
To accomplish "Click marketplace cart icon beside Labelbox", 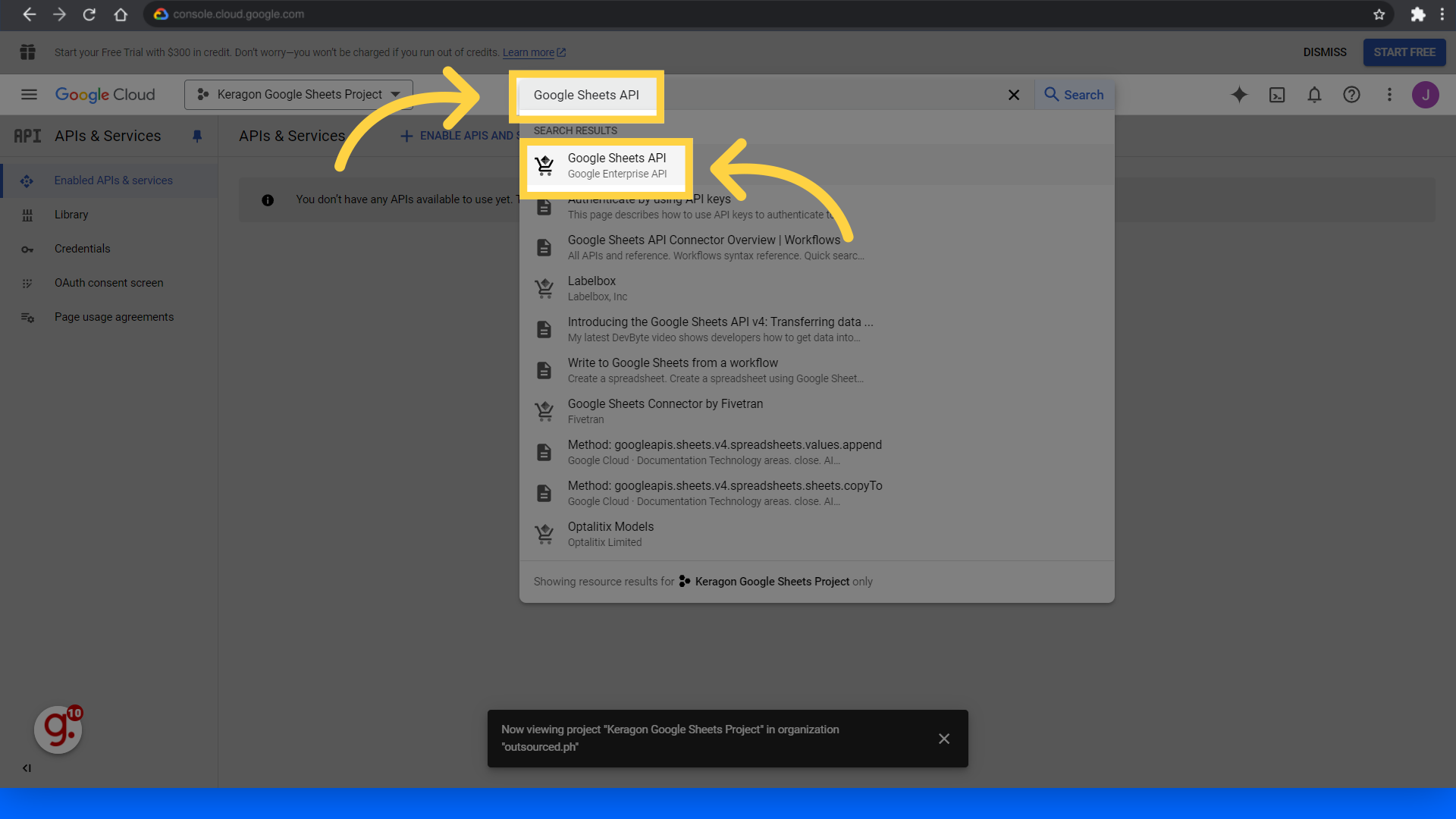I will pos(544,288).
